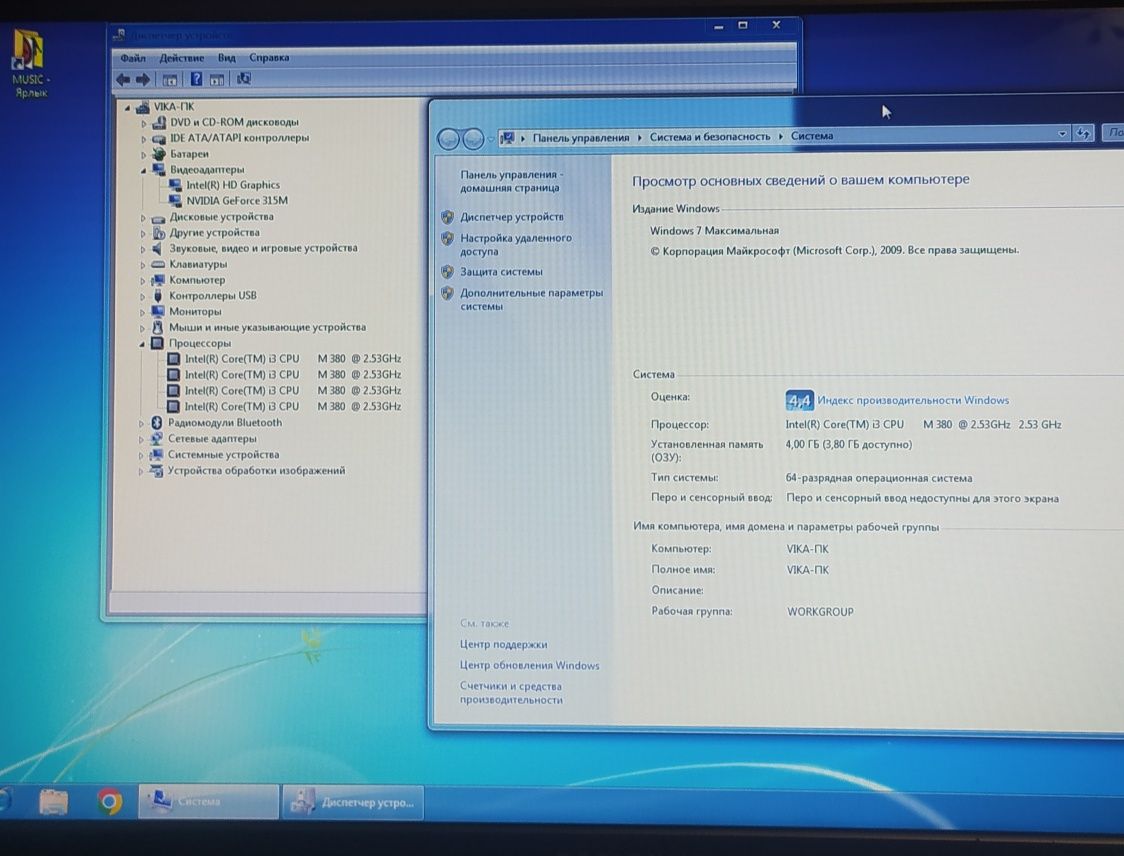Screen dimensions: 1124x856
Task: Switch to the Система taskbar button
Action: pos(208,802)
